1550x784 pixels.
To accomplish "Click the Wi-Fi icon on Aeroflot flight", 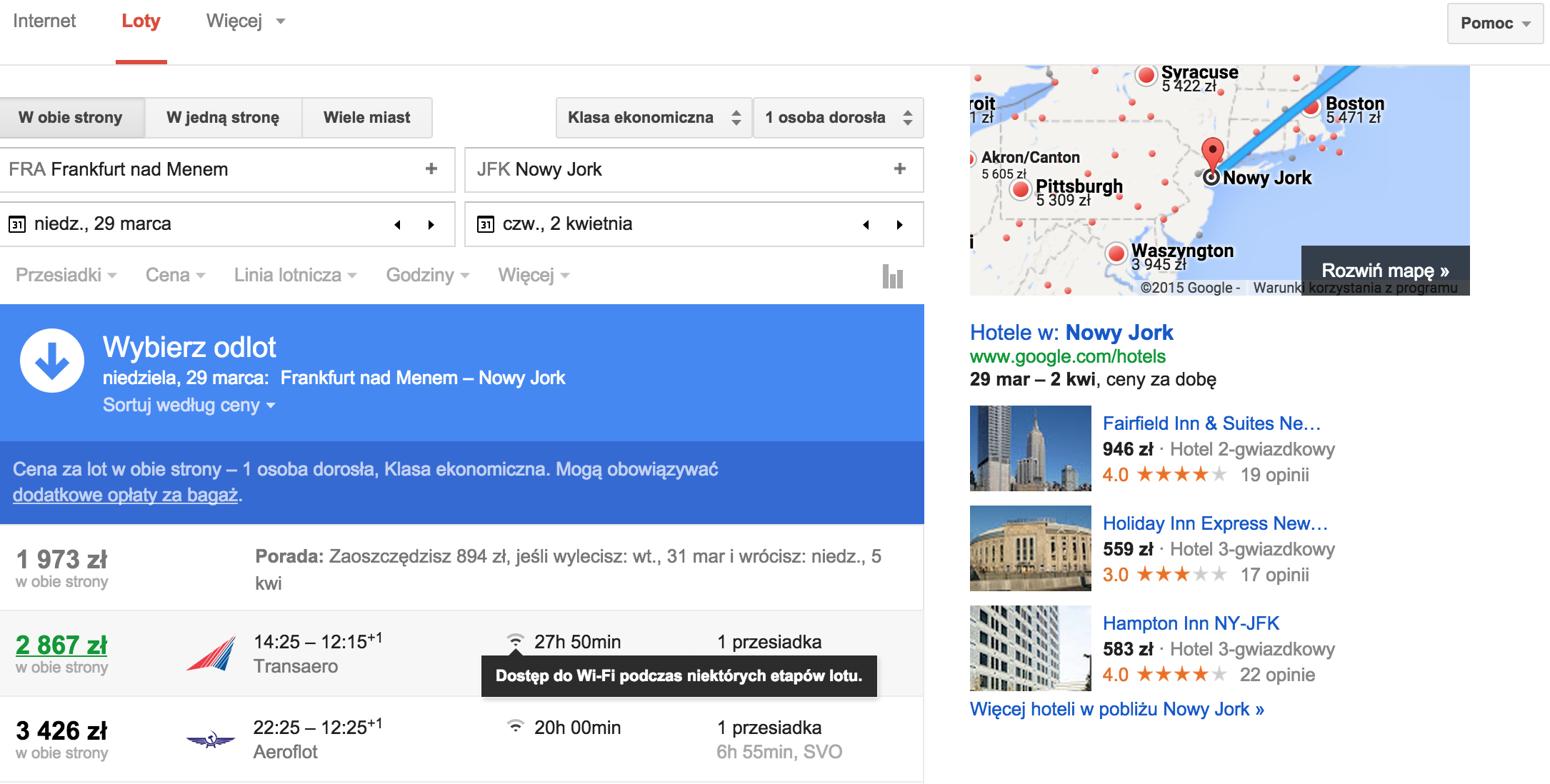I will pyautogui.click(x=515, y=726).
